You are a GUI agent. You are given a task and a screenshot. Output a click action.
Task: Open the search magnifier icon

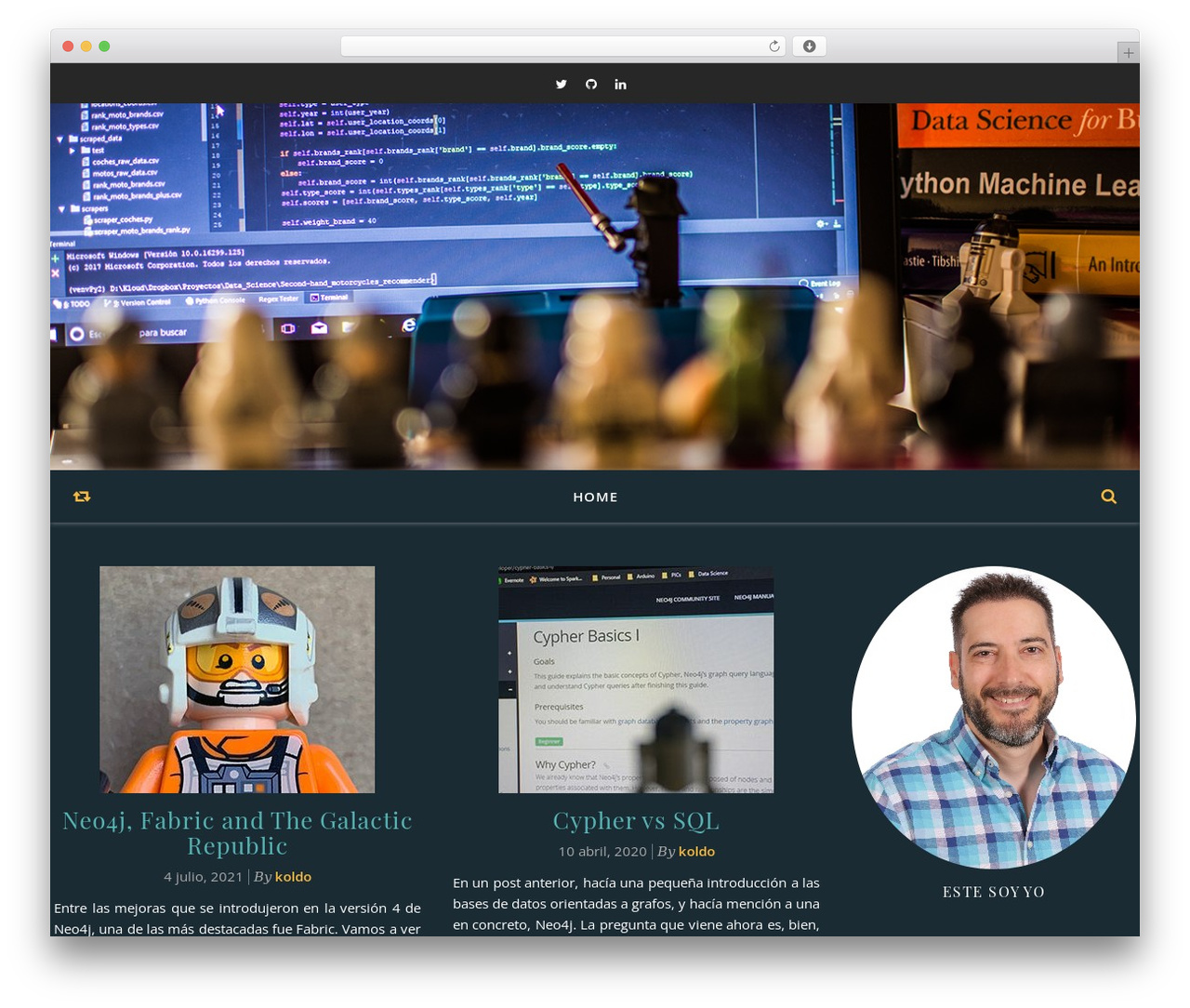coord(1108,497)
